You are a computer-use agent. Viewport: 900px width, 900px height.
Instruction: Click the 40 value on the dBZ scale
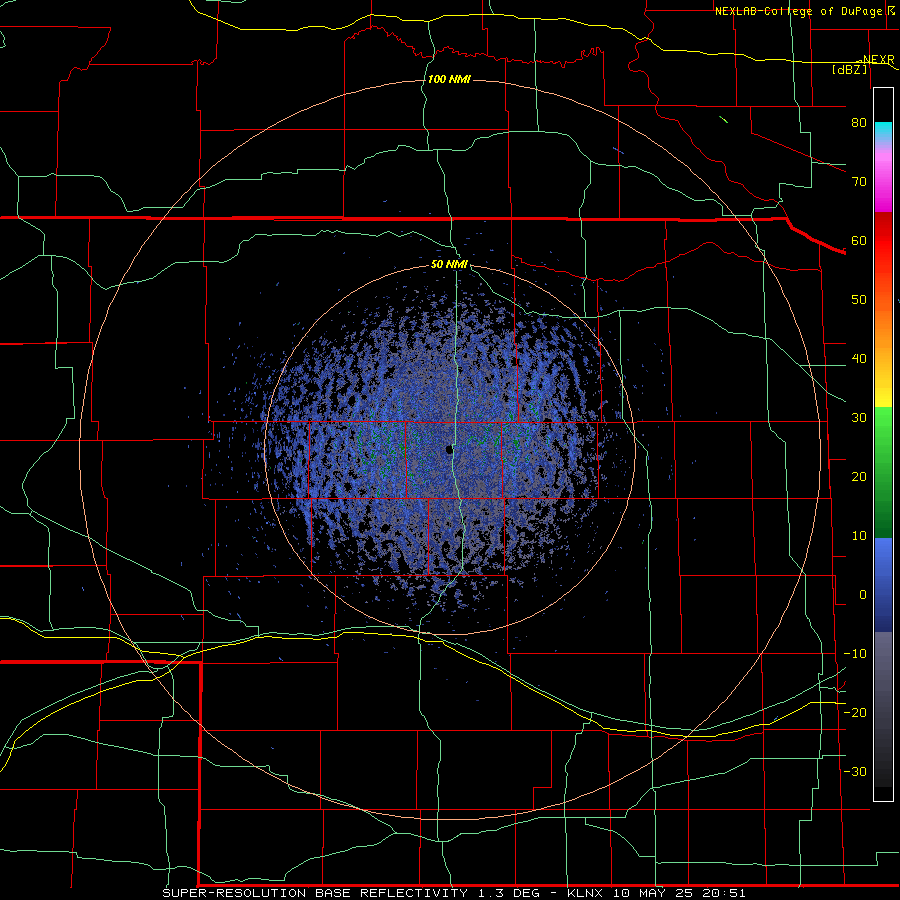(x=859, y=359)
